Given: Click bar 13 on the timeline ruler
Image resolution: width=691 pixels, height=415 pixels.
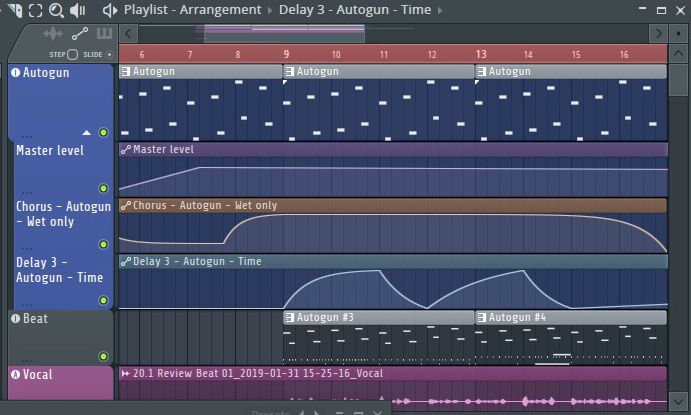Looking at the screenshot, I should pyautogui.click(x=481, y=54).
